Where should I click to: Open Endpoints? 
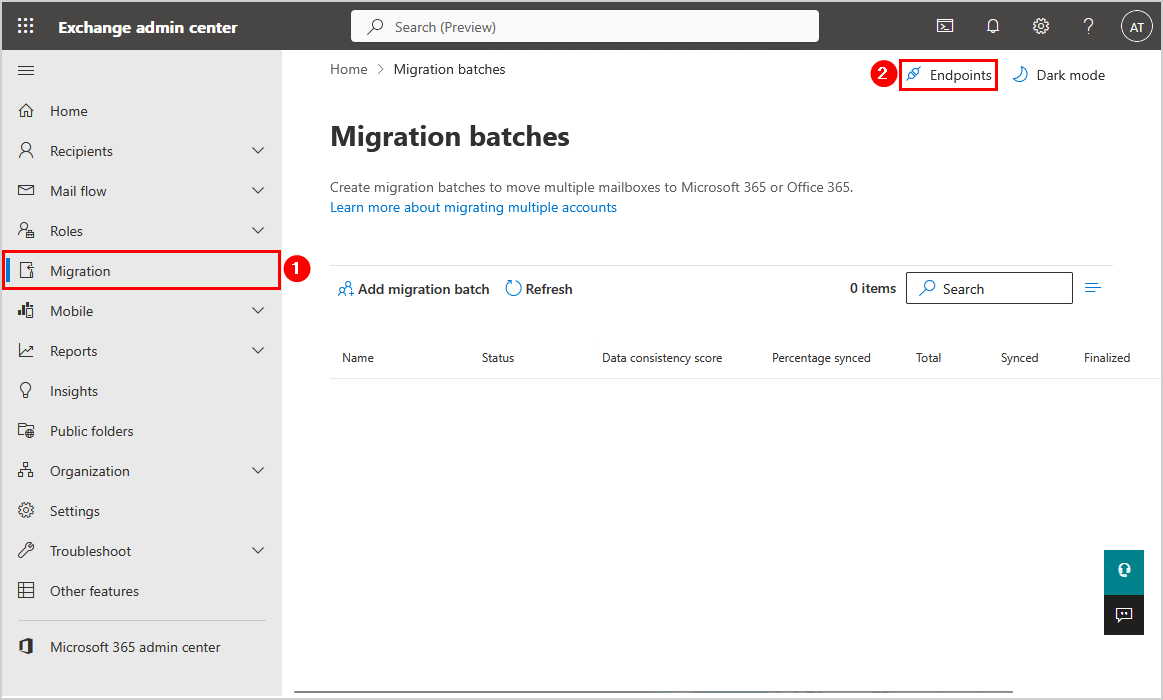pyautogui.click(x=948, y=75)
